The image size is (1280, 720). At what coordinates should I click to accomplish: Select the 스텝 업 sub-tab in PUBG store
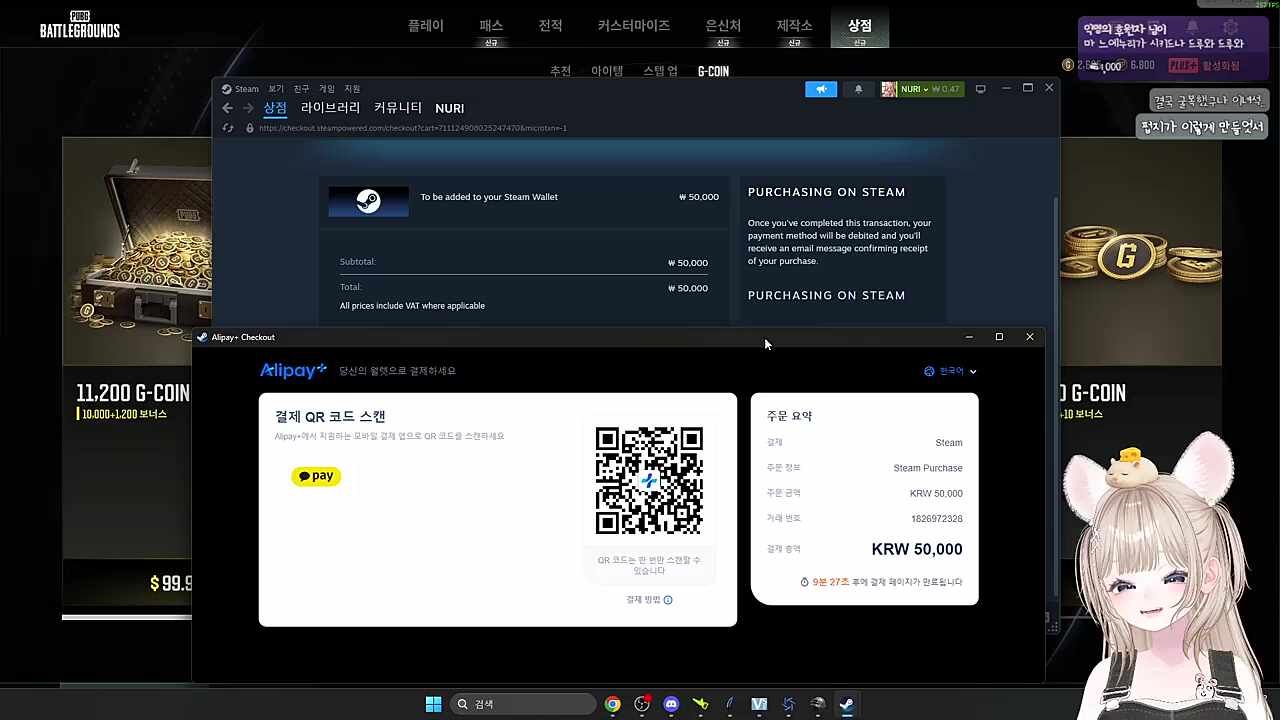(660, 71)
